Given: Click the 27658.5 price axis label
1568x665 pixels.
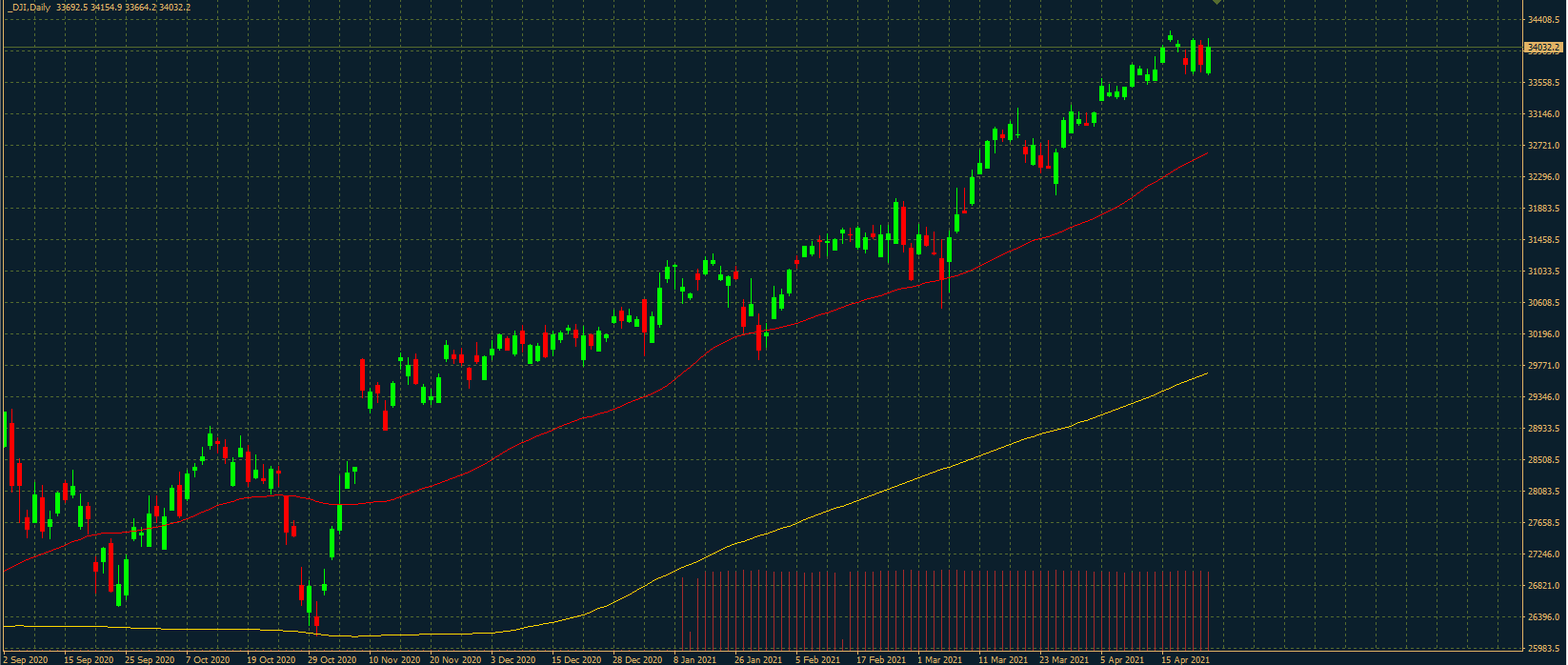Looking at the screenshot, I should (1544, 523).
